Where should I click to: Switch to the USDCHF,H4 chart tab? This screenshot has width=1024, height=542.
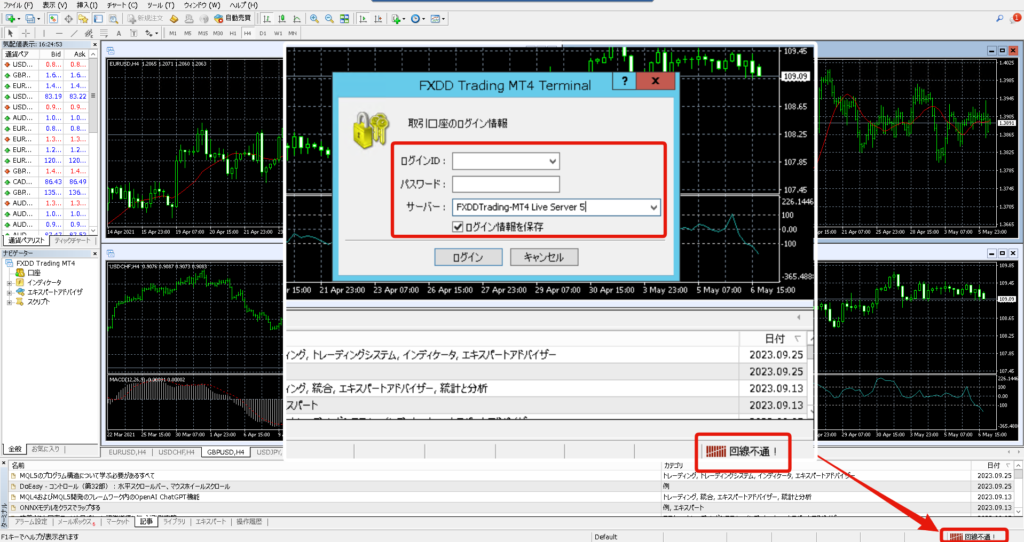(x=176, y=452)
